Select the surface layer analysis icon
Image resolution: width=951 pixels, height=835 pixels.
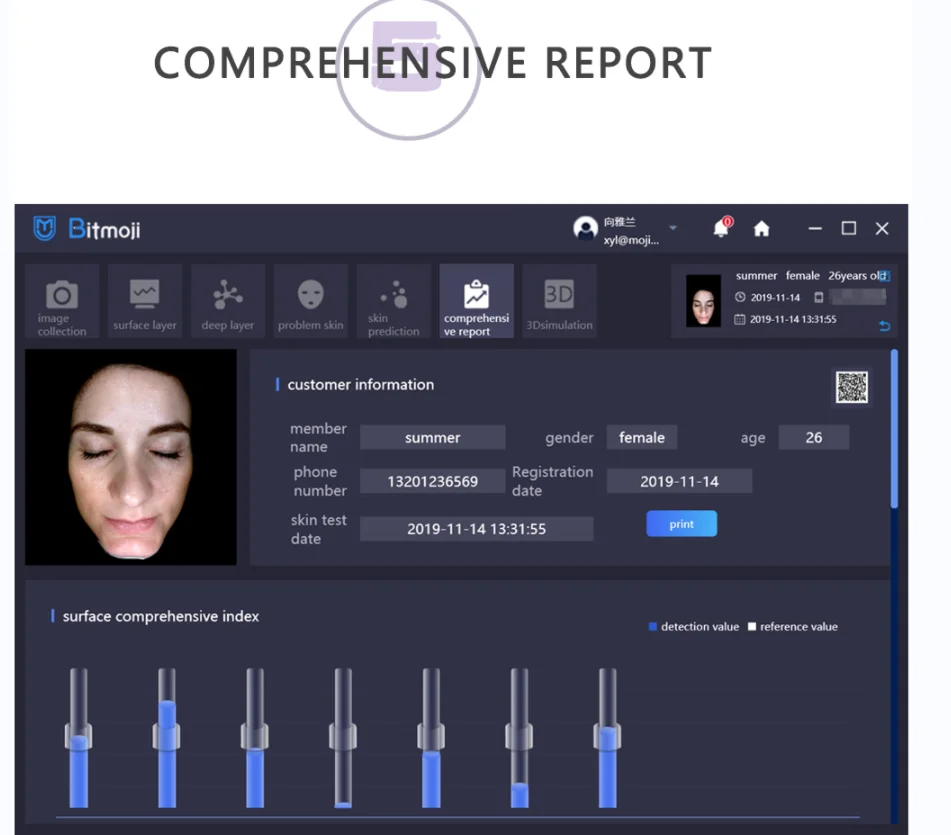coord(145,302)
